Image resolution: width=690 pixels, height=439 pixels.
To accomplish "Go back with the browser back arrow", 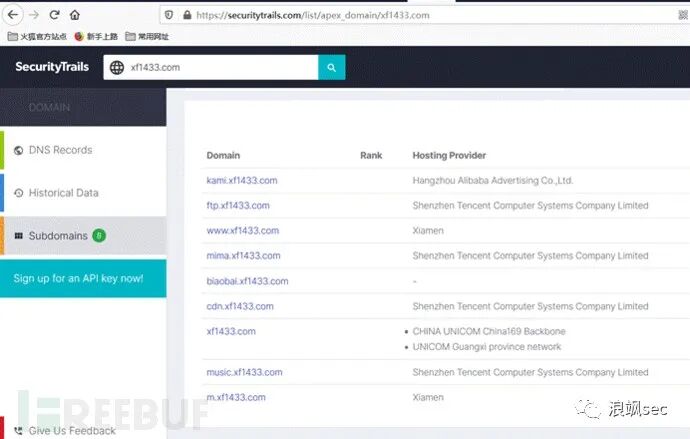I will pyautogui.click(x=13, y=15).
